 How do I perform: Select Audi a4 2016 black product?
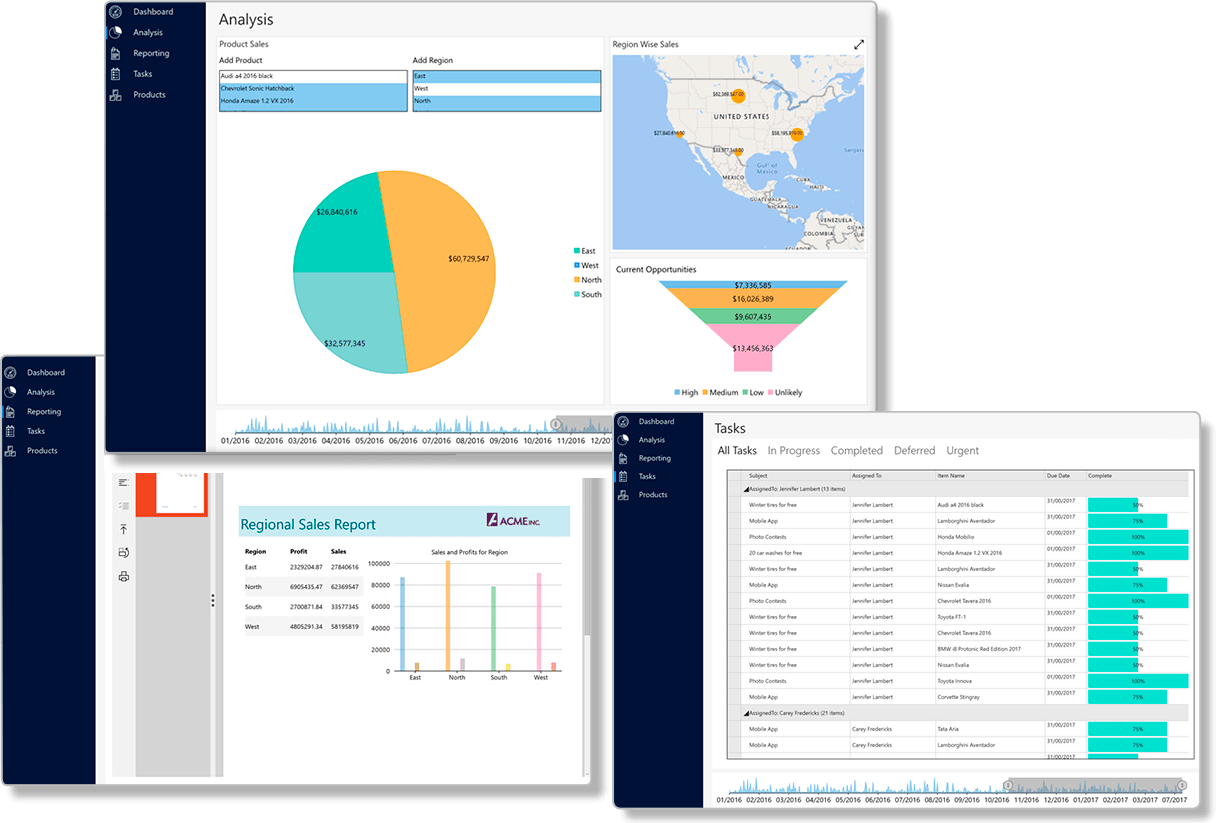[313, 76]
